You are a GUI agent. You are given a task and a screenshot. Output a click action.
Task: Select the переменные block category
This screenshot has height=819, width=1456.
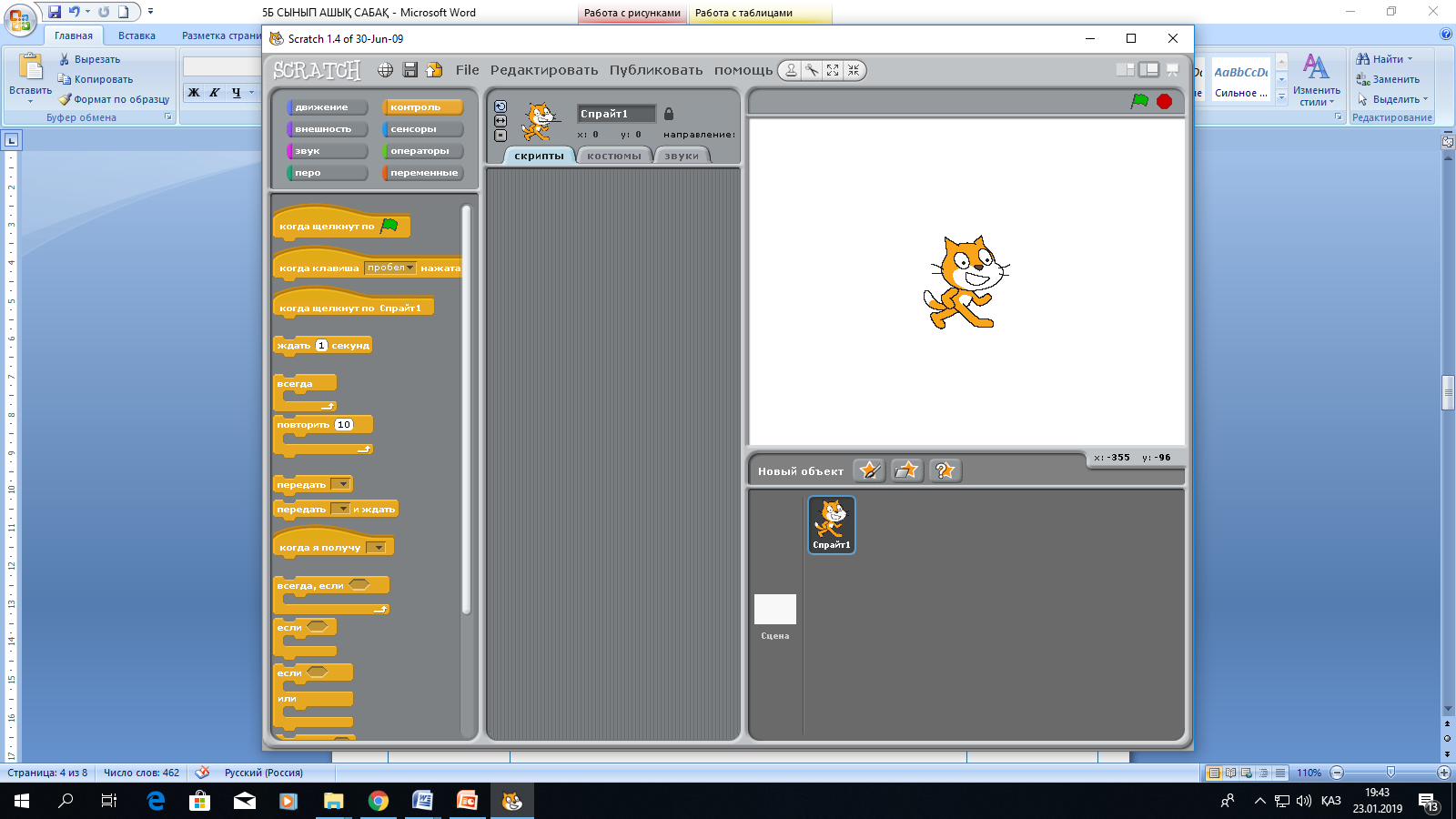tap(422, 173)
